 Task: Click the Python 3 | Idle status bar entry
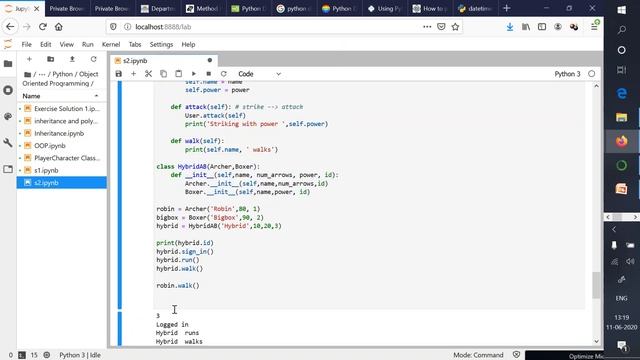(80, 355)
